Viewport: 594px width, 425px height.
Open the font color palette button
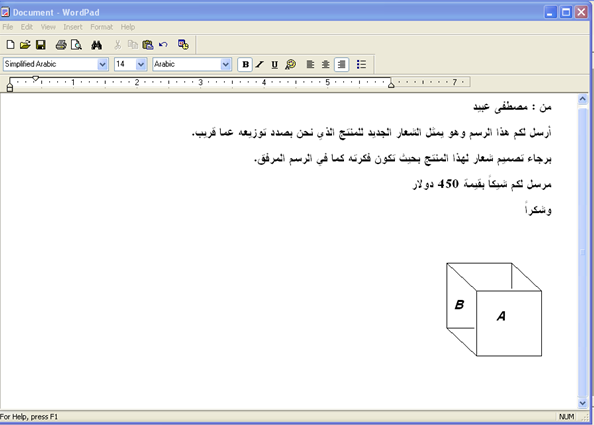pos(291,64)
